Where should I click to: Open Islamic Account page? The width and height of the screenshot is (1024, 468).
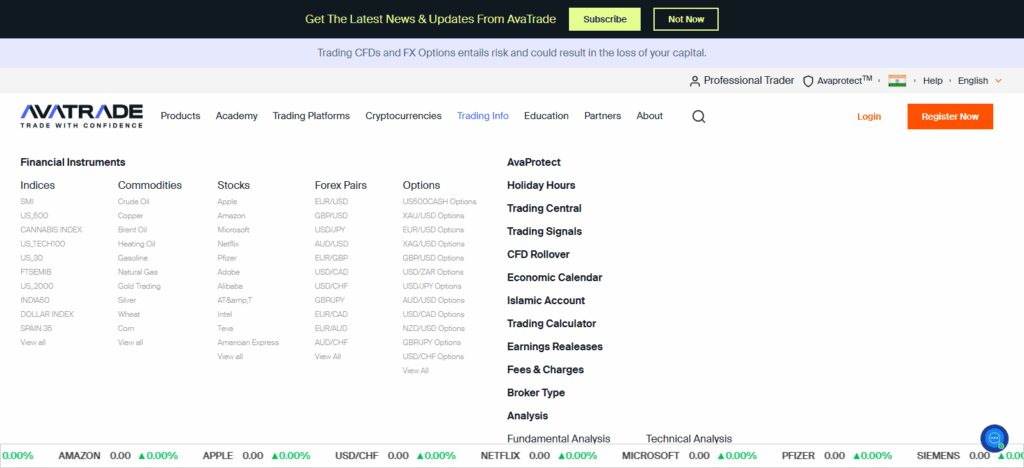tap(546, 300)
